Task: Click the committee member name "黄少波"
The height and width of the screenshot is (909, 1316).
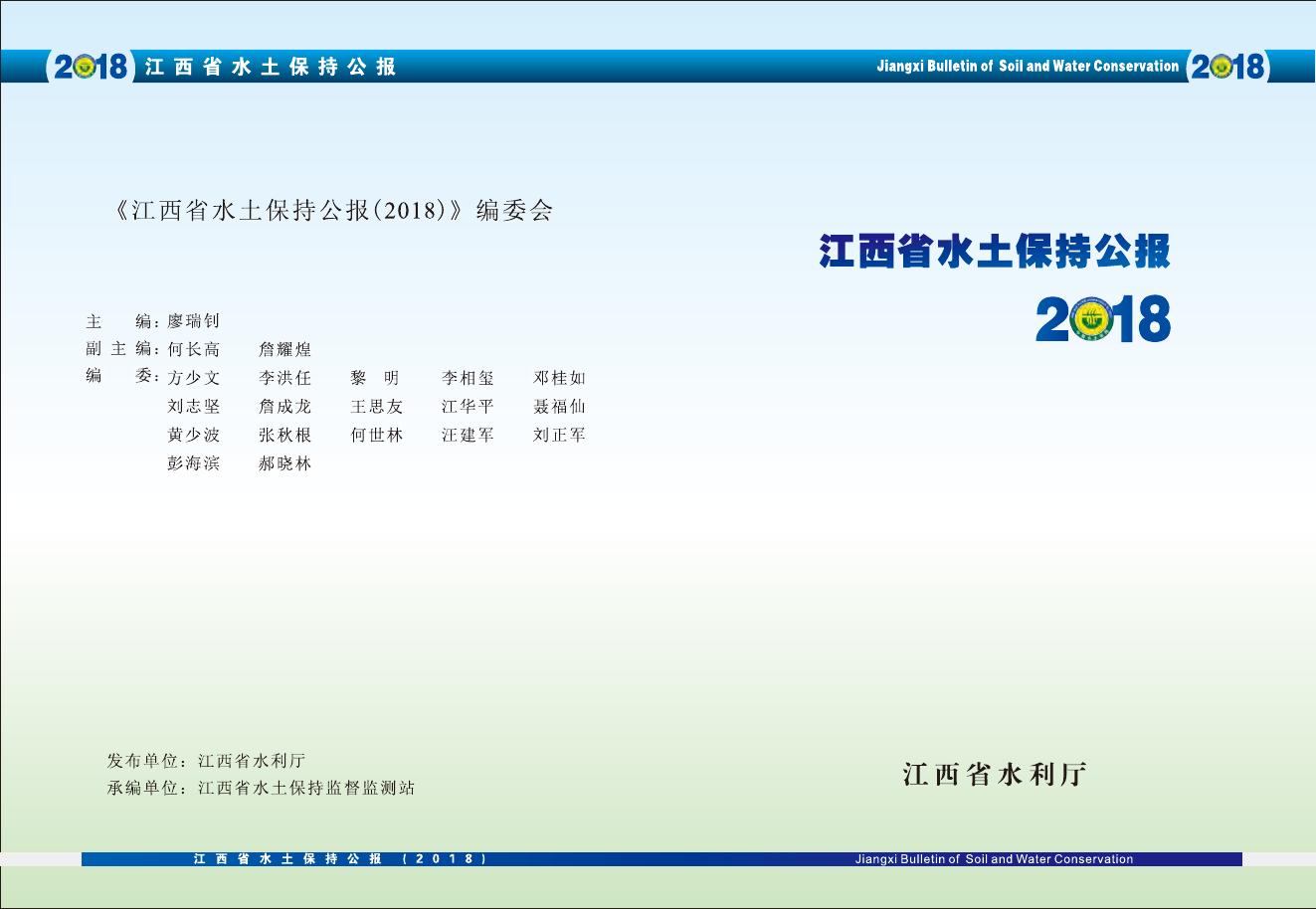Action: tap(193, 435)
